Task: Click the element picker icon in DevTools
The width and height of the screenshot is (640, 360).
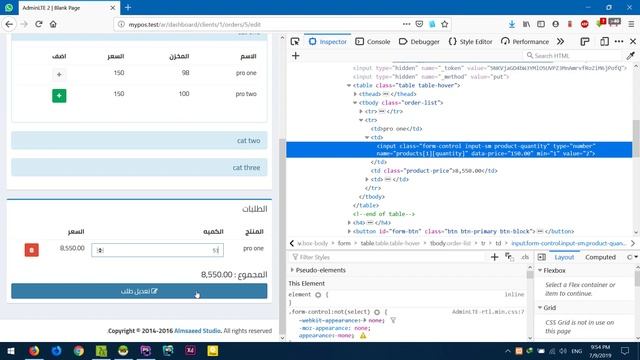Action: pos(295,42)
